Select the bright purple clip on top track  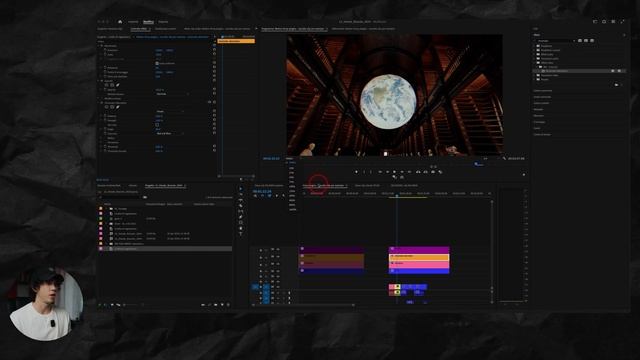click(419, 249)
